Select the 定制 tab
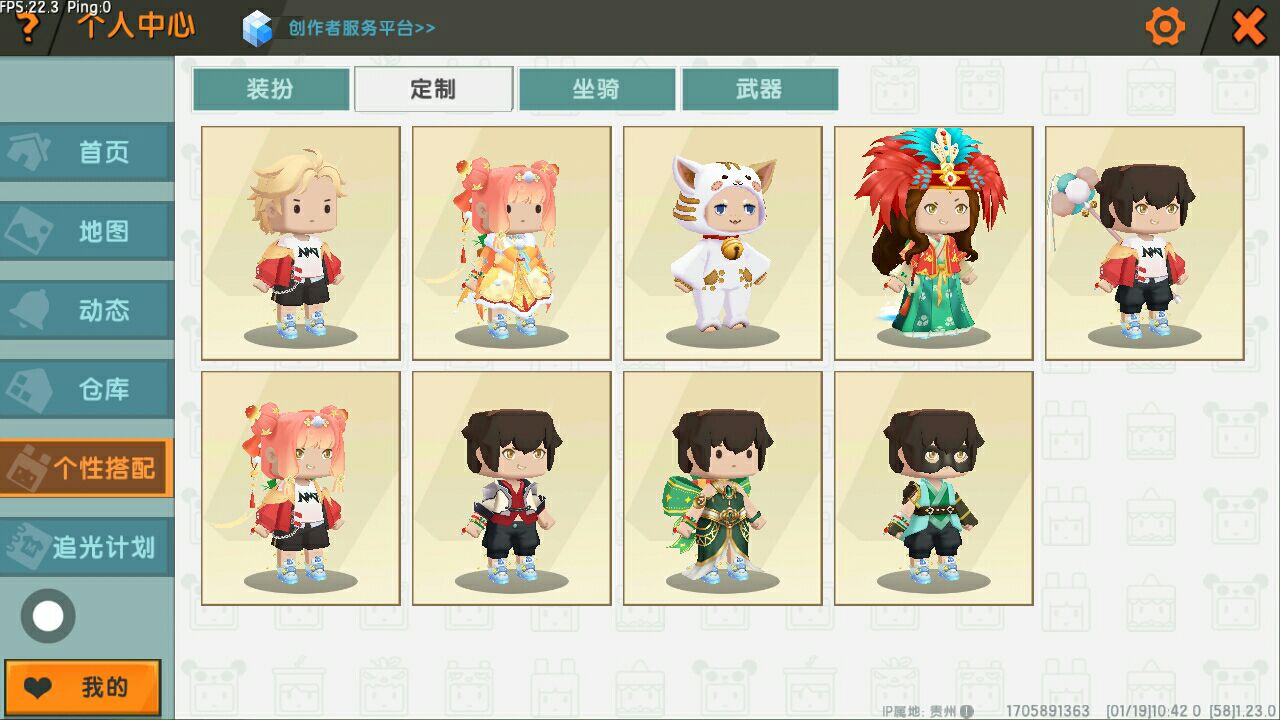 coord(434,89)
